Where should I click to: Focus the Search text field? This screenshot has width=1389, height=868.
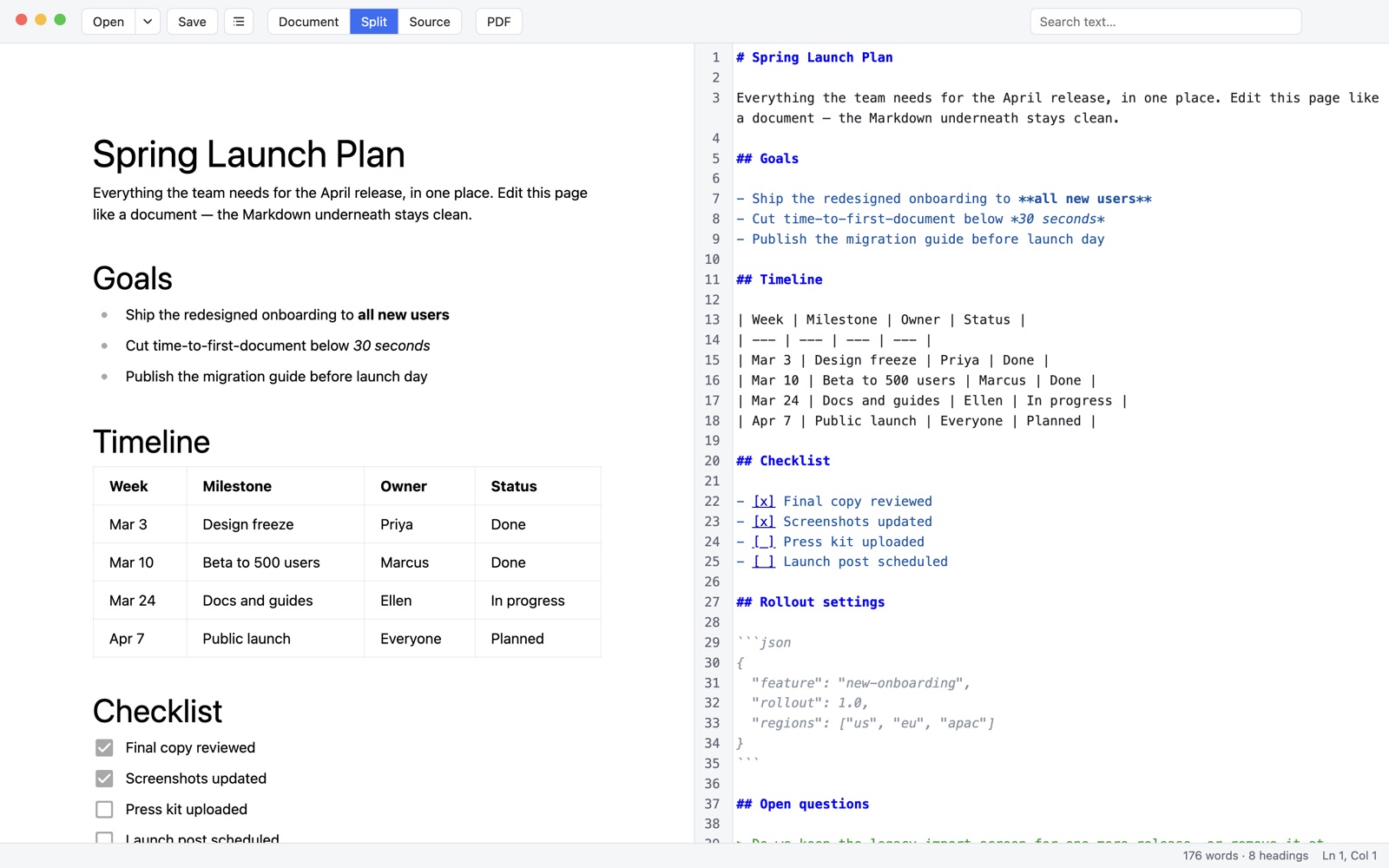1165,22
